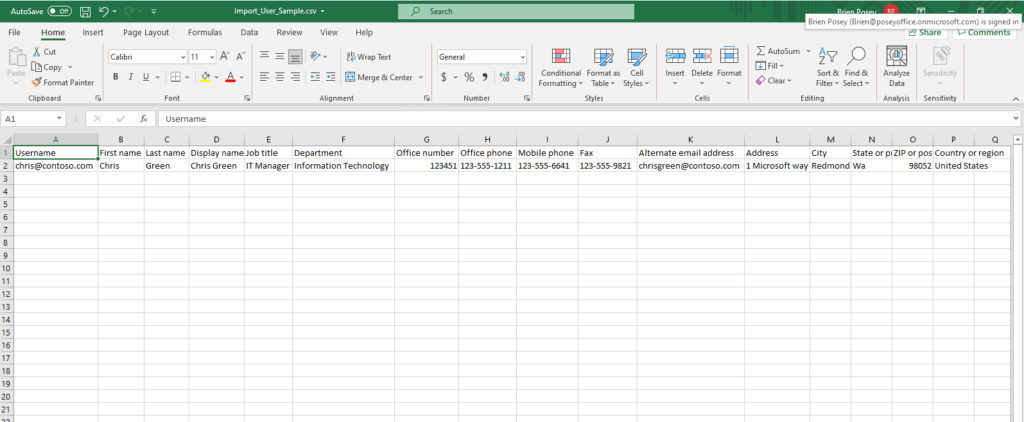Click the Decrease Font Size icon
This screenshot has width=1024, height=422.
240,57
